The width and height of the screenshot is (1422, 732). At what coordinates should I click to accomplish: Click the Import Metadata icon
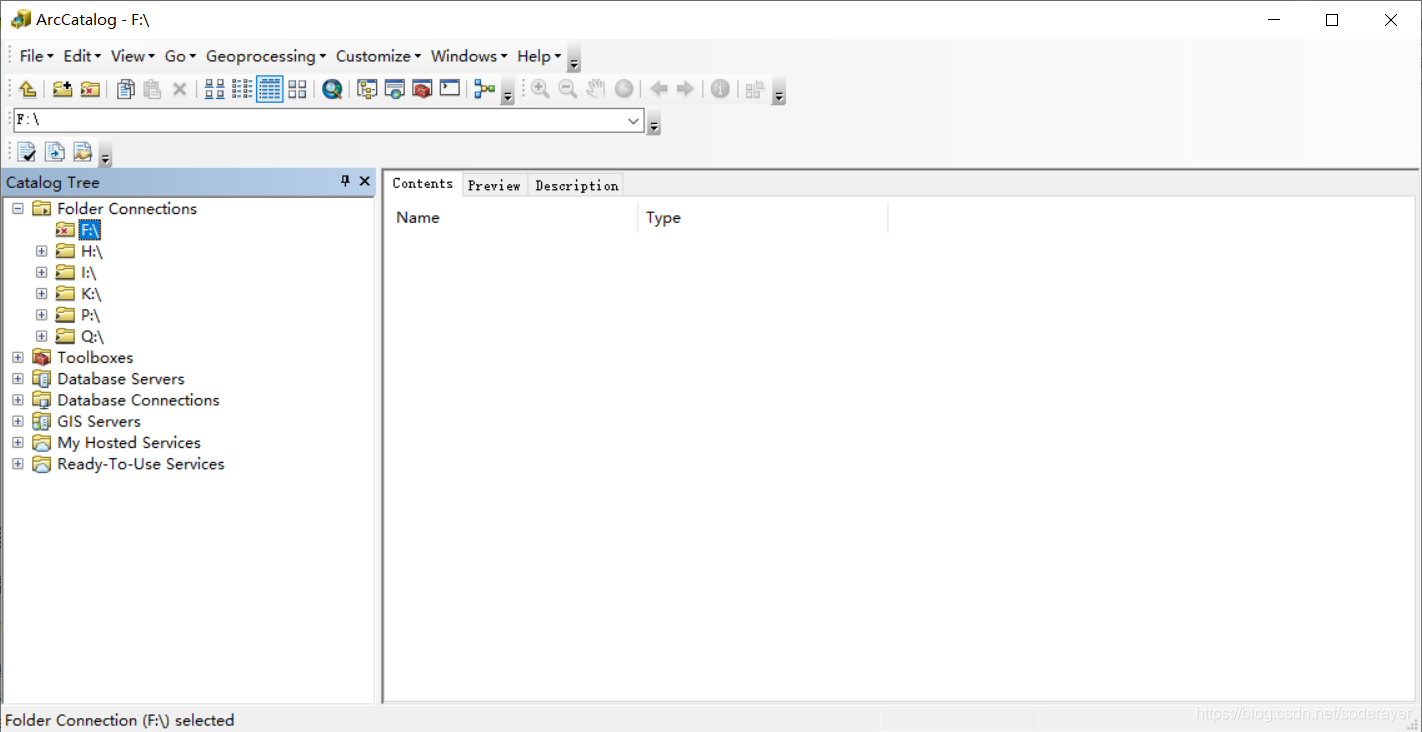(x=82, y=152)
